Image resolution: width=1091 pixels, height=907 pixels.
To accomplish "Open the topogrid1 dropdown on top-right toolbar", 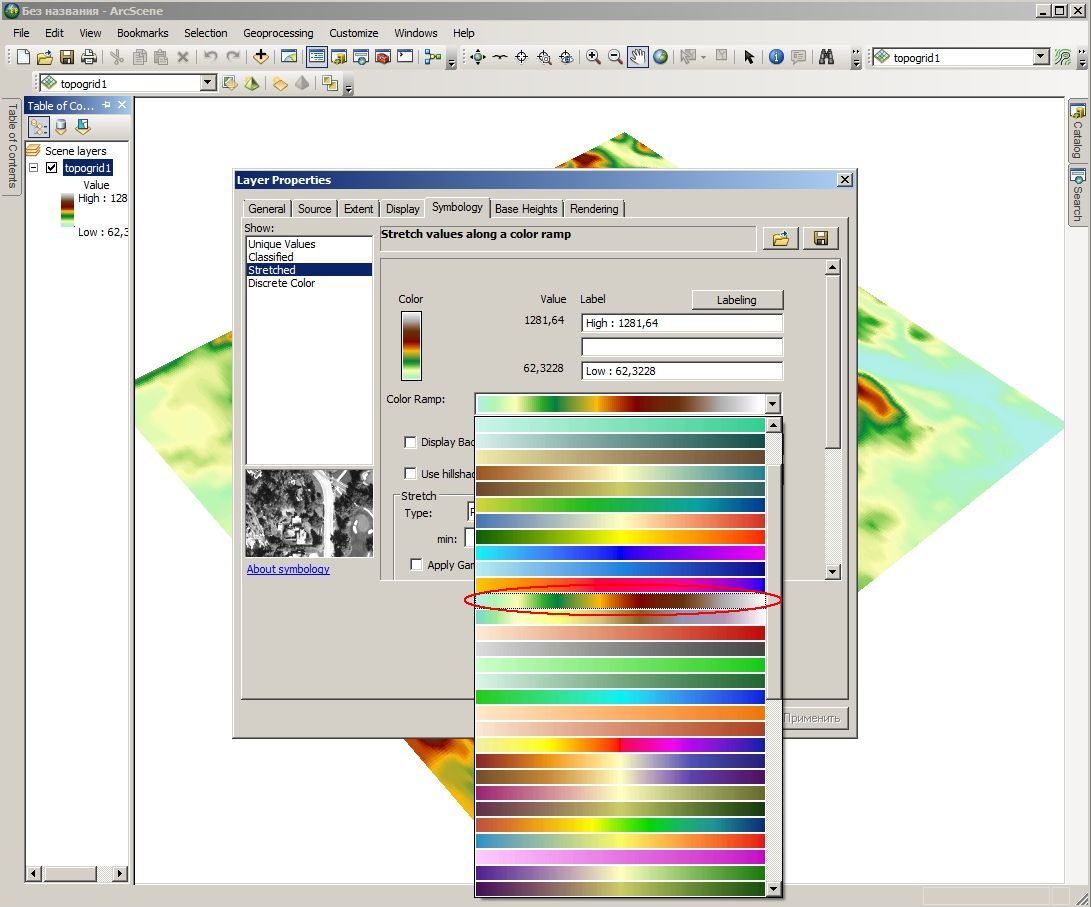I will (x=1041, y=57).
